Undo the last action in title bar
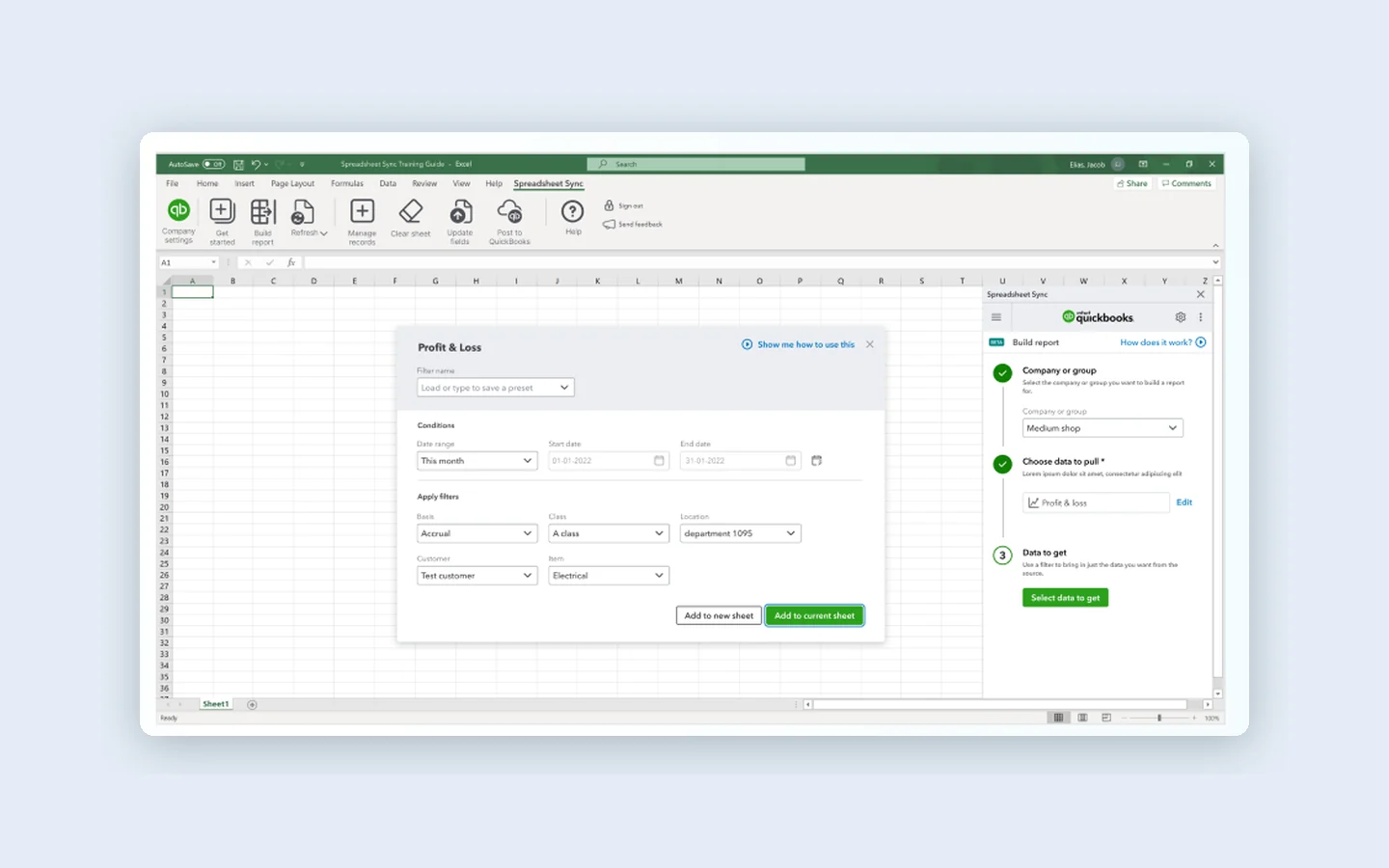Viewport: 1389px width, 868px height. 256,165
